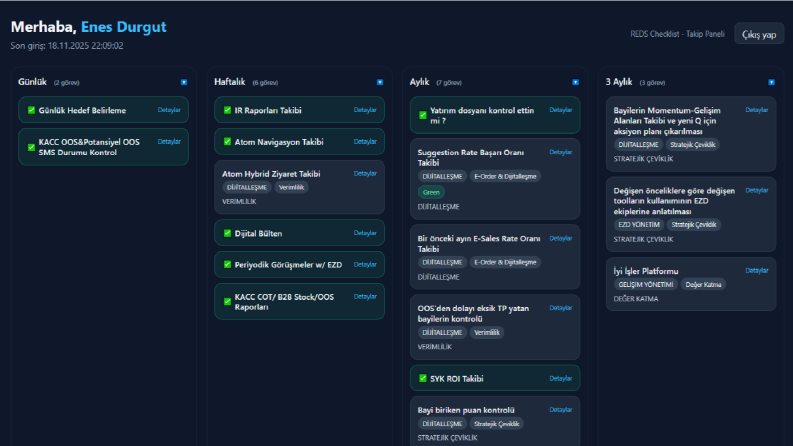Screen dimensions: 793x446
Task: Click Verimlilik tag on Atom Hybrid Ziyaret card
Action: 291,187
